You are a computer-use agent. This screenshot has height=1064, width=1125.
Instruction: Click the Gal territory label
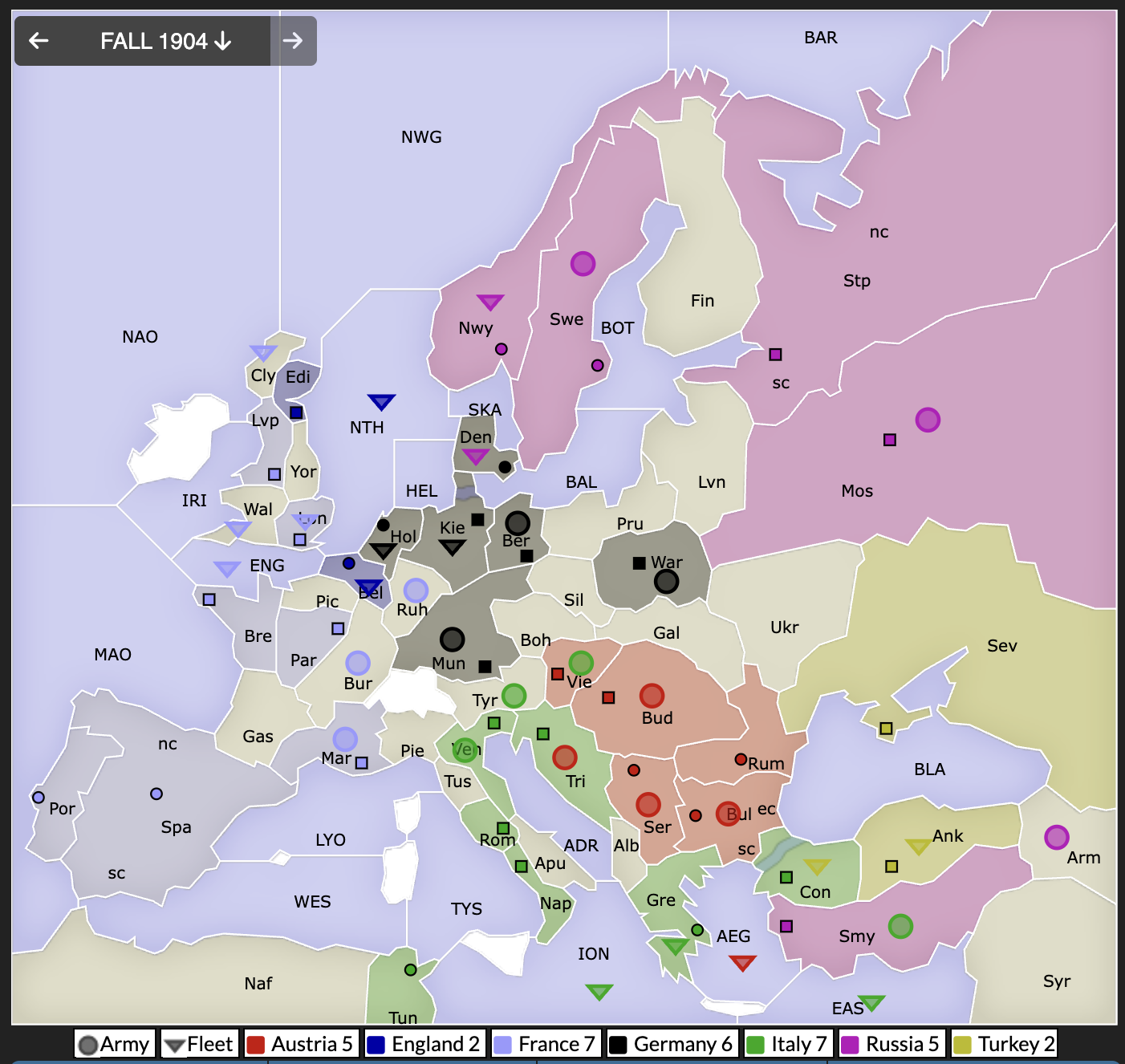666,633
